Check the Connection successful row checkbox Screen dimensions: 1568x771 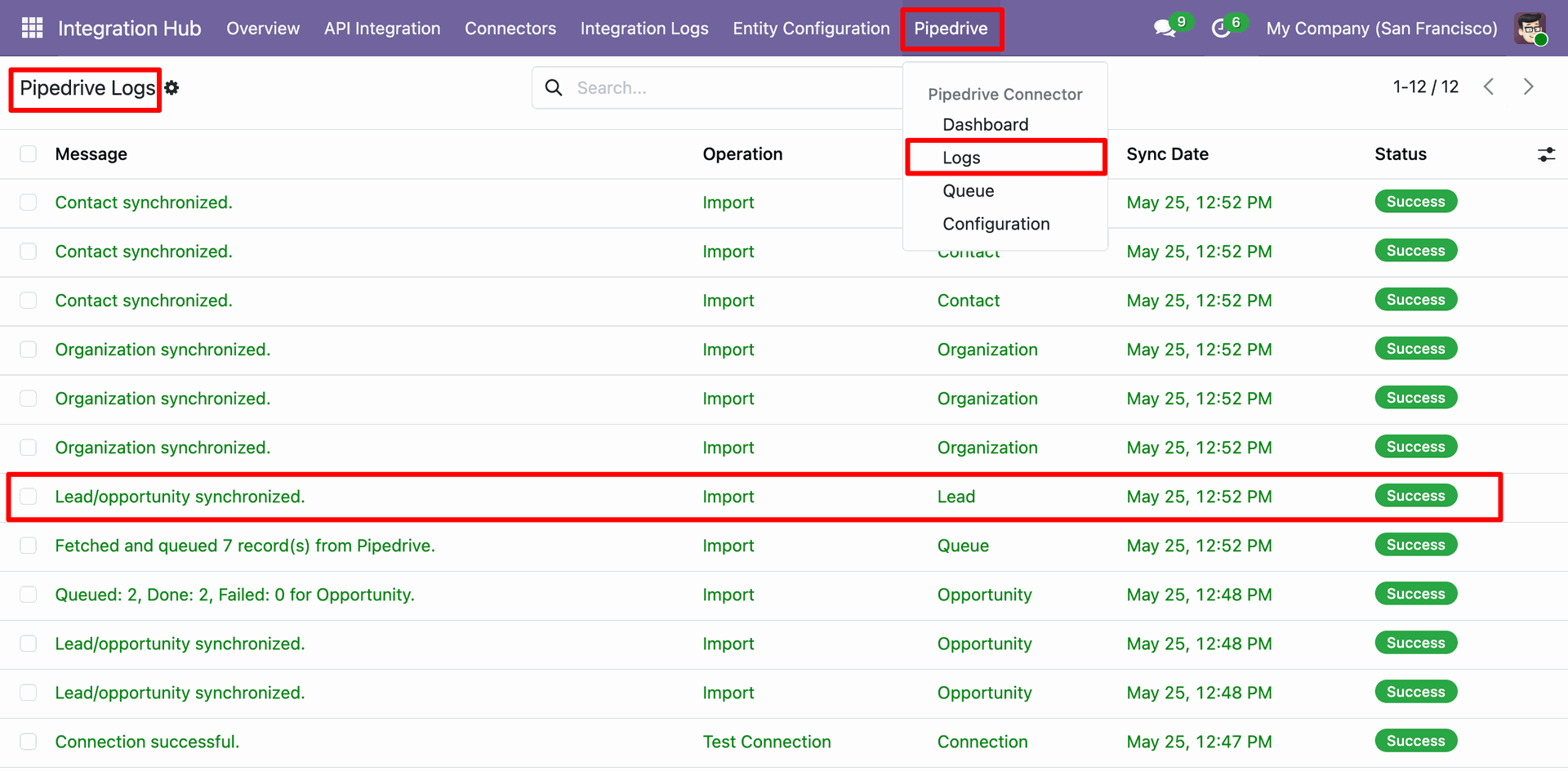[29, 742]
